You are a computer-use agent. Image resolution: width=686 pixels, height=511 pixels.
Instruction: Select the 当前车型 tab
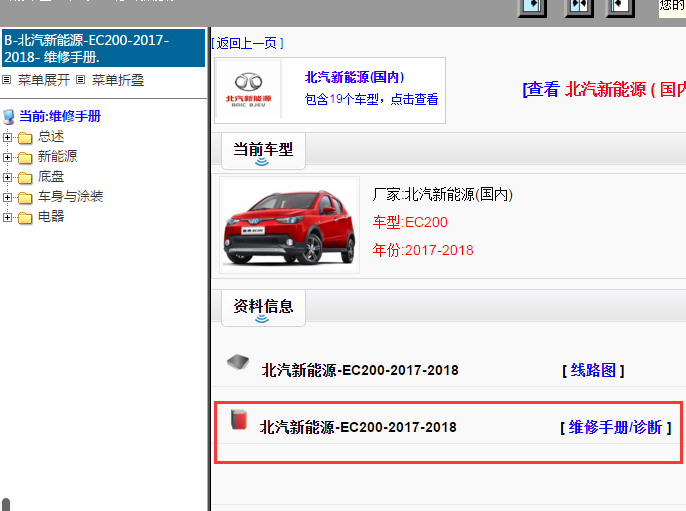[263, 151]
